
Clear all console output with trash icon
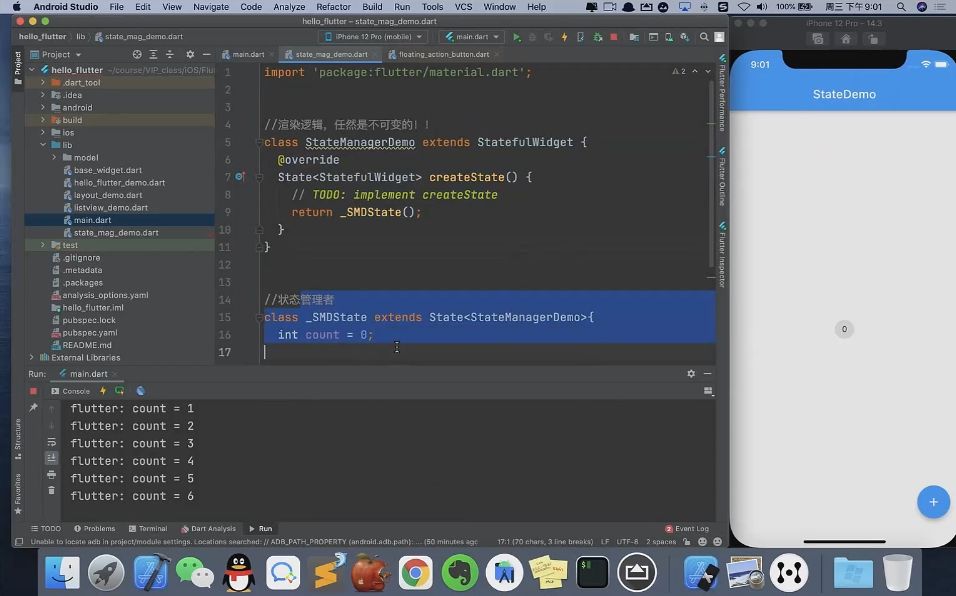click(51, 490)
